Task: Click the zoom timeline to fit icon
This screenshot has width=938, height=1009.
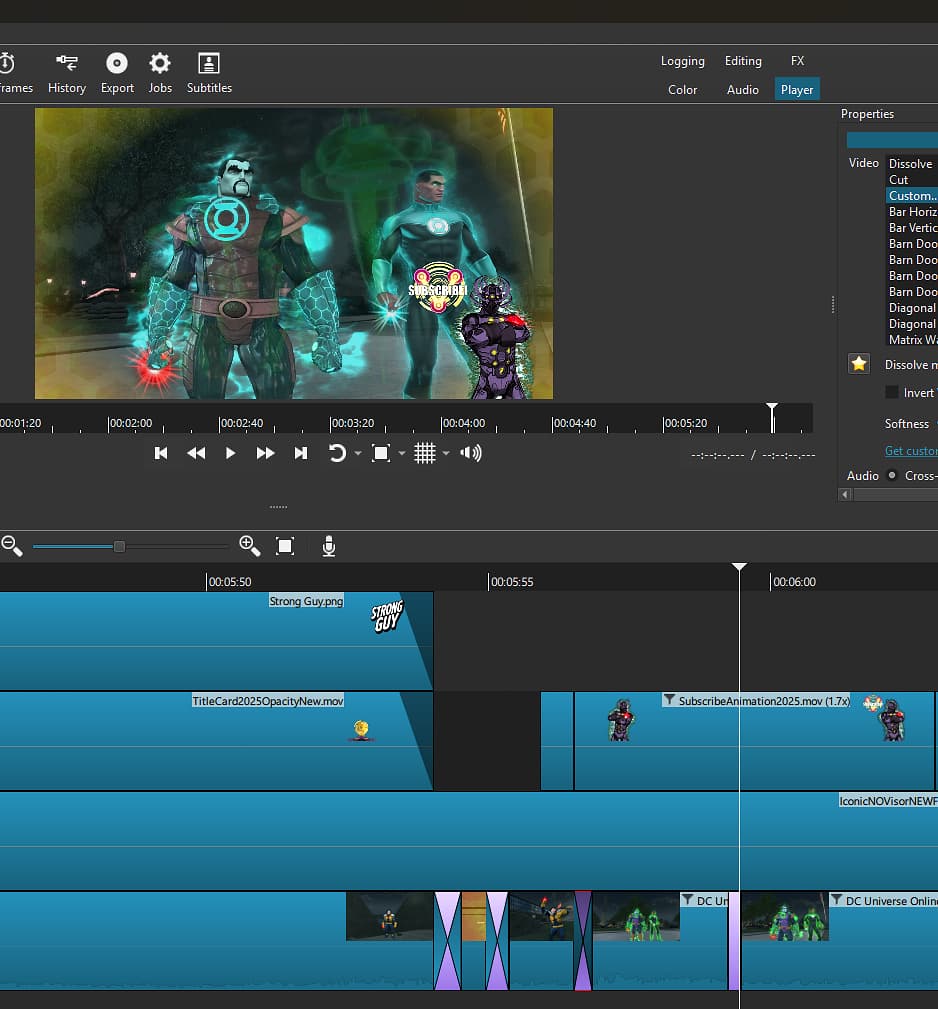Action: 285,546
